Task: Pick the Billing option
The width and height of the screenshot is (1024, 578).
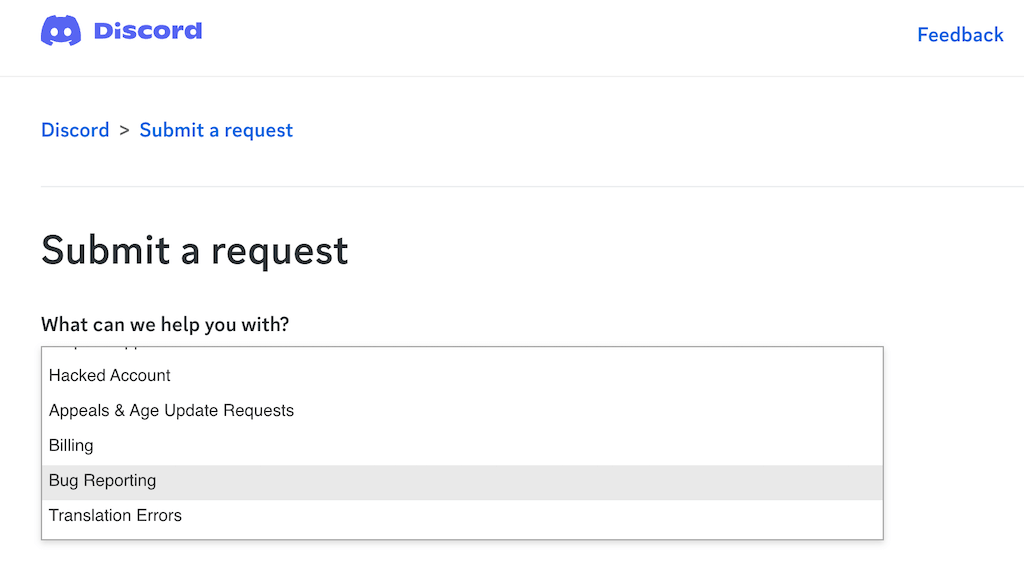Action: [71, 446]
